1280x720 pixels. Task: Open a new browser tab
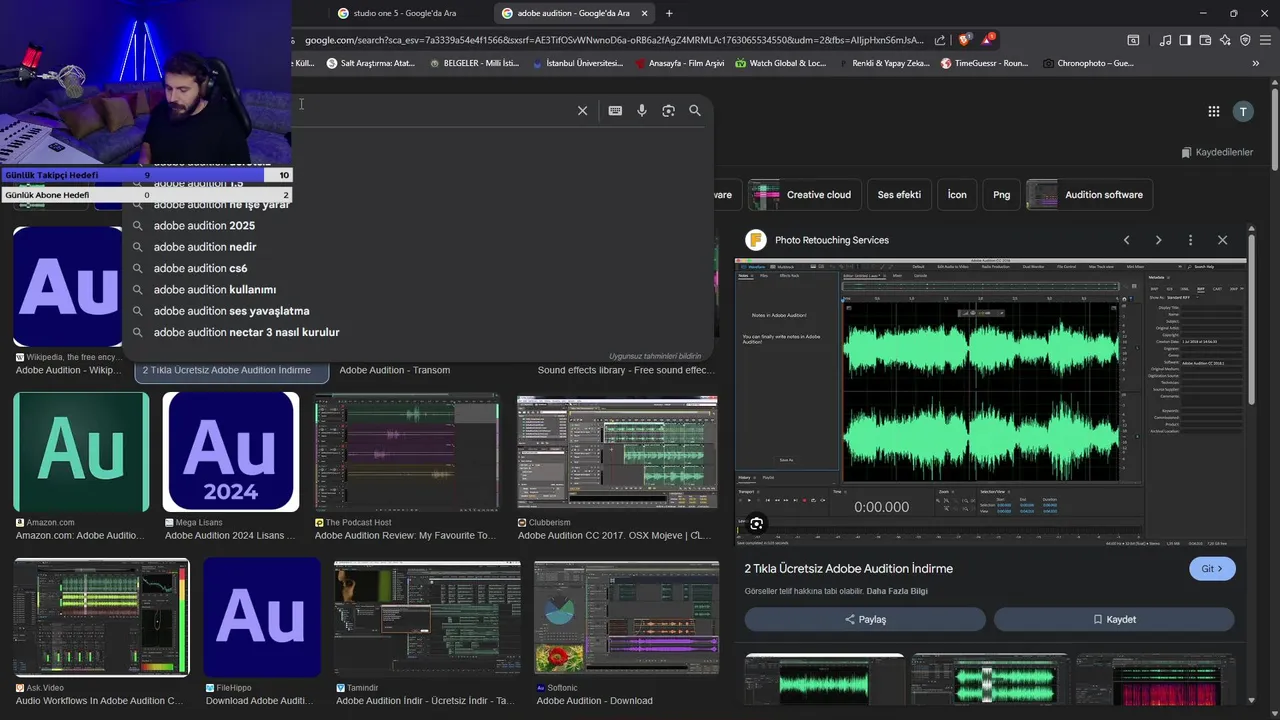(669, 13)
